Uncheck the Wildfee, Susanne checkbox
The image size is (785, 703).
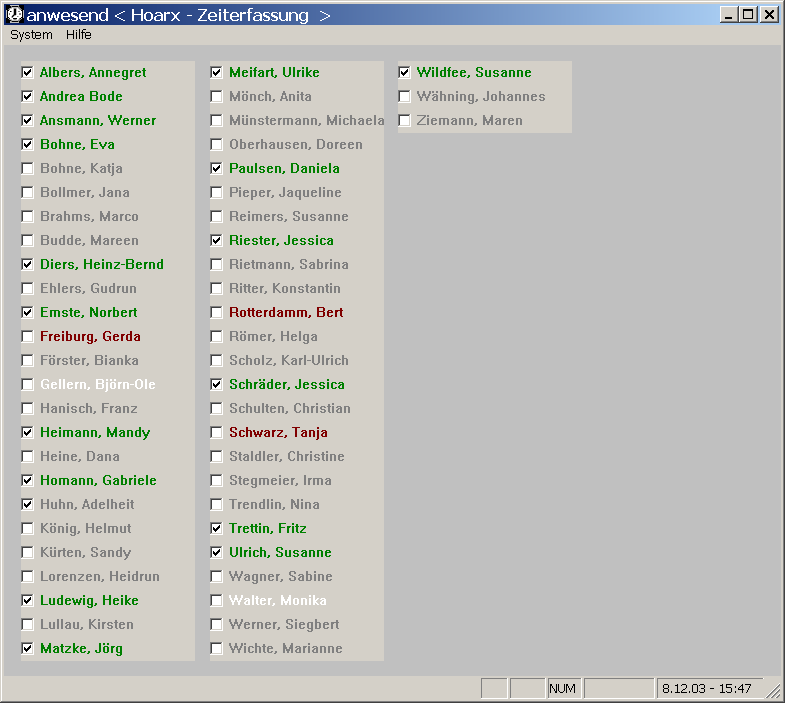[x=404, y=73]
